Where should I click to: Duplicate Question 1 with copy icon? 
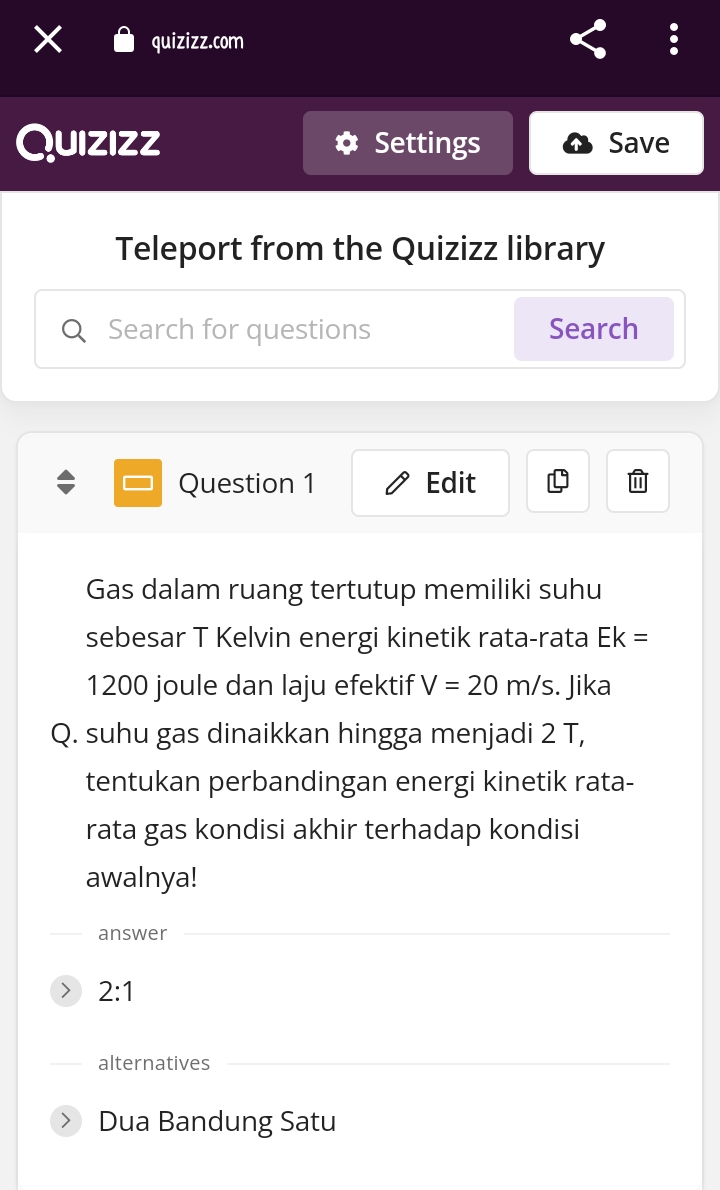[x=558, y=482]
